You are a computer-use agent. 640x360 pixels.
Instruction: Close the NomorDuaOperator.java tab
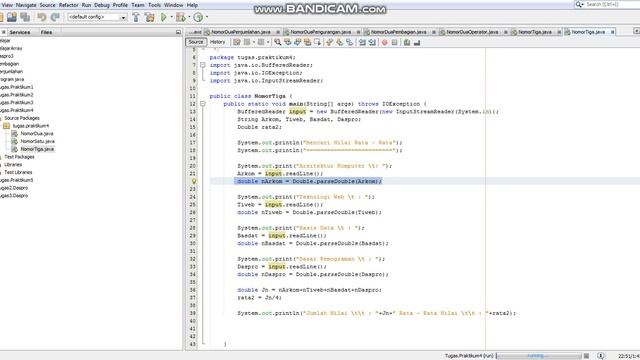click(x=505, y=32)
